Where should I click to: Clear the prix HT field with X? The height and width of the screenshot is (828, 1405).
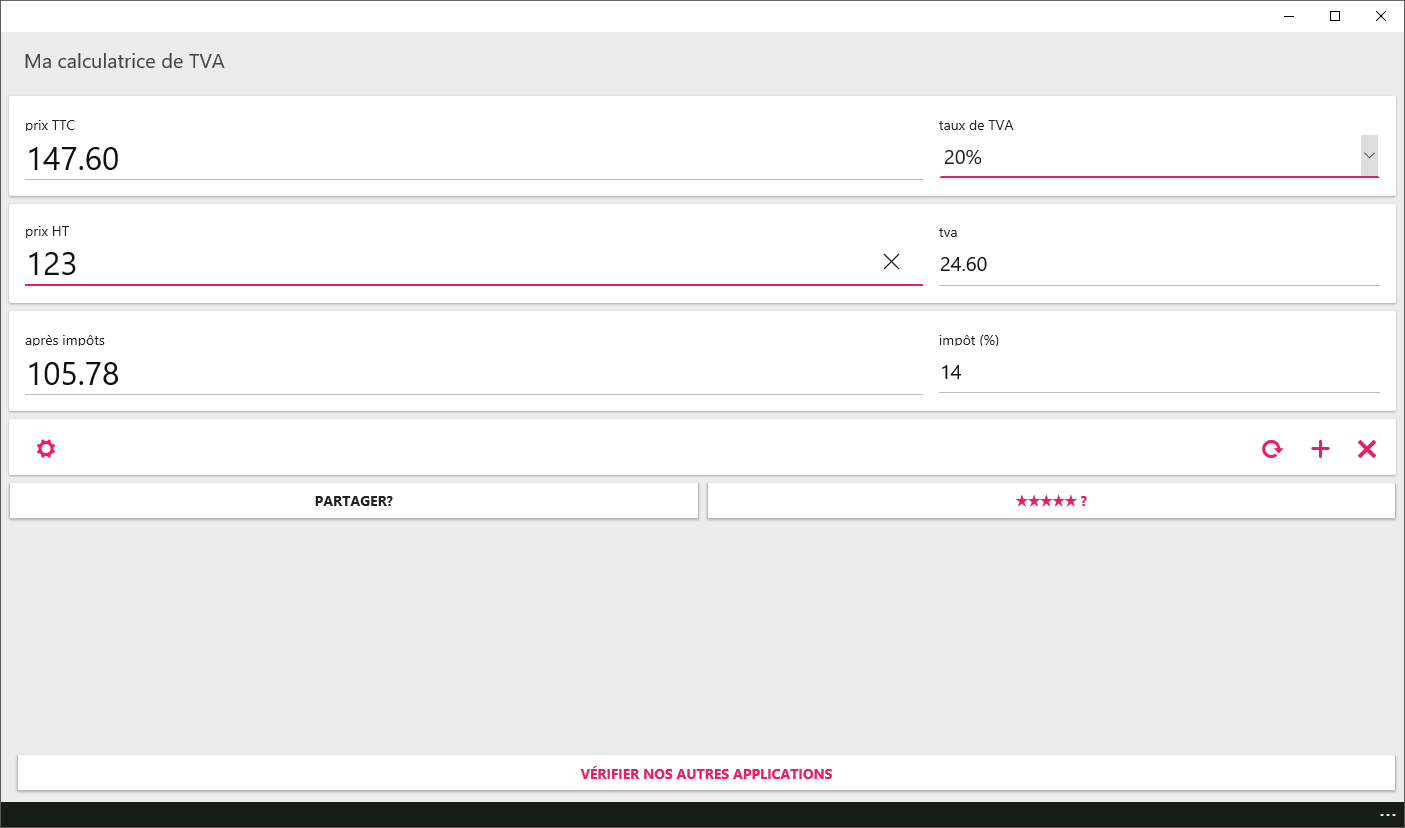[892, 262]
